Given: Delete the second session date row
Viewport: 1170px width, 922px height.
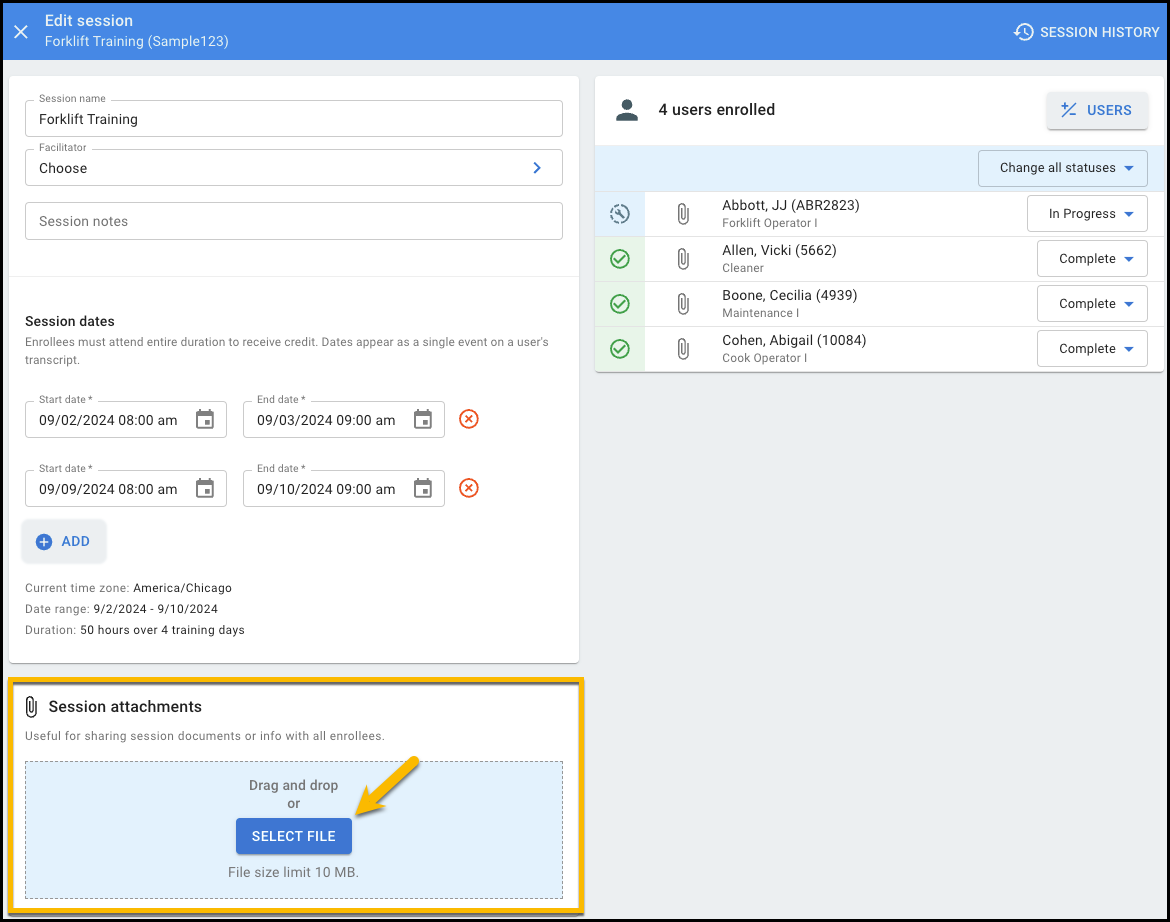Looking at the screenshot, I should coord(468,489).
